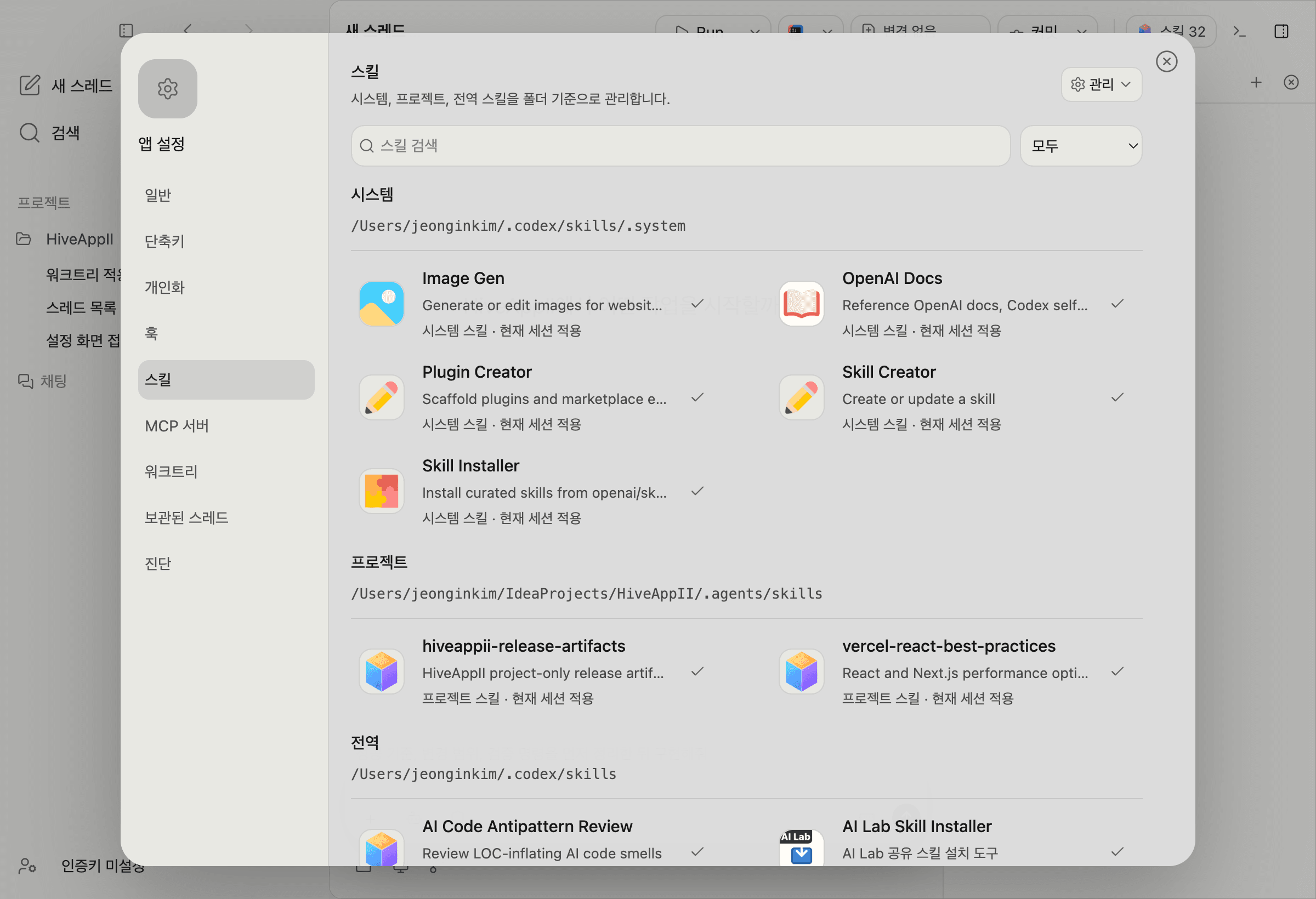Click the HiveAppII .agents/skills path text
The width and height of the screenshot is (1316, 899).
click(x=587, y=593)
